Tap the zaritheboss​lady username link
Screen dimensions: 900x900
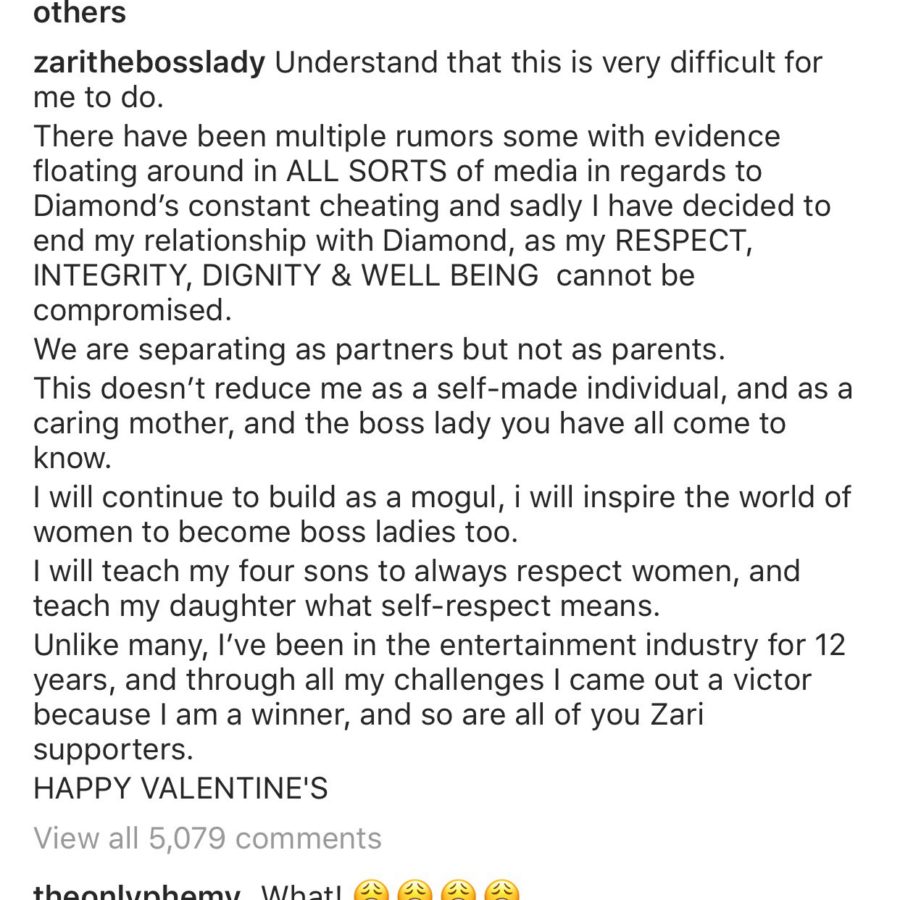click(x=149, y=63)
